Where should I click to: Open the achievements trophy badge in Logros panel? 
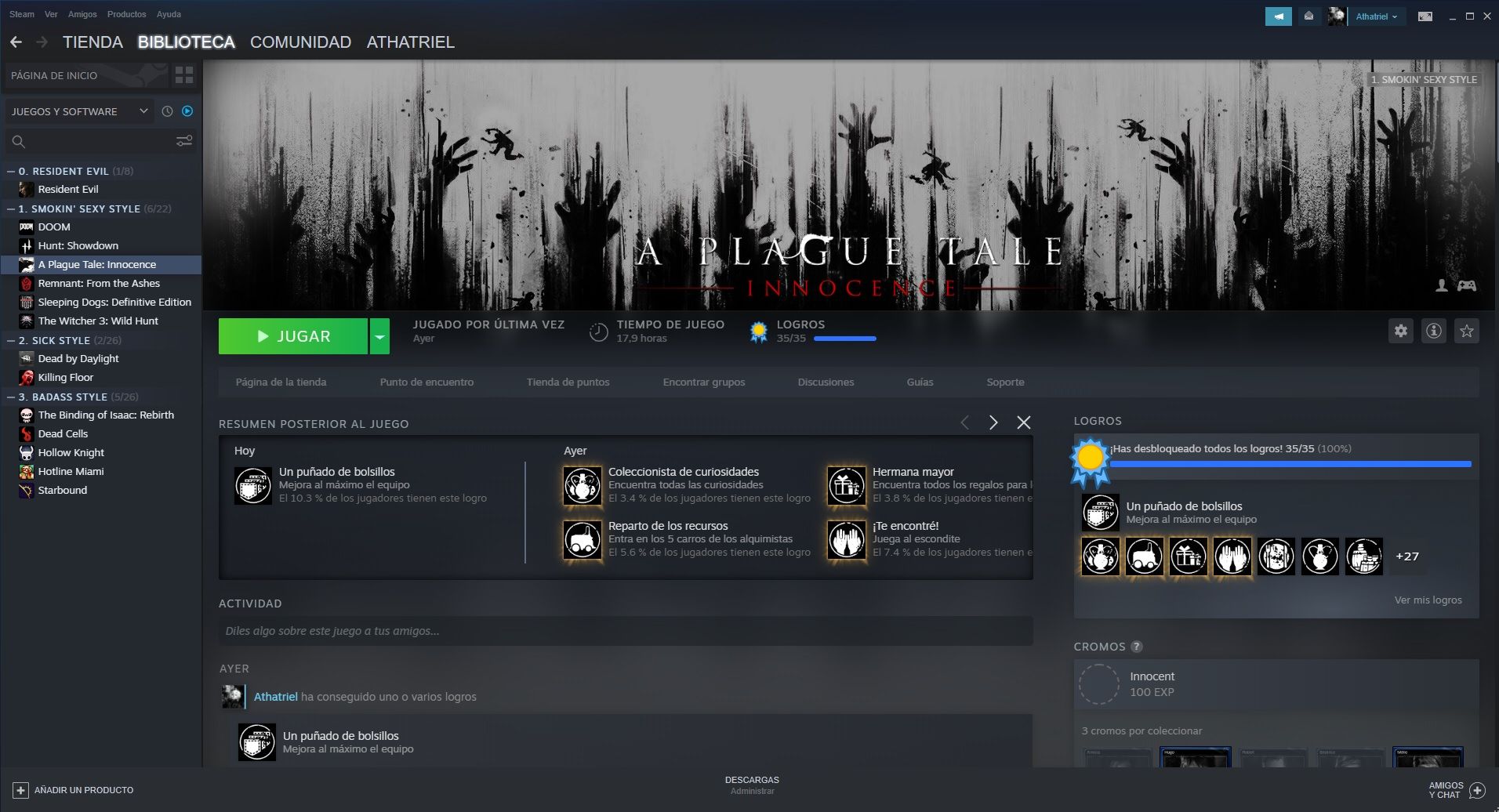click(x=1091, y=459)
